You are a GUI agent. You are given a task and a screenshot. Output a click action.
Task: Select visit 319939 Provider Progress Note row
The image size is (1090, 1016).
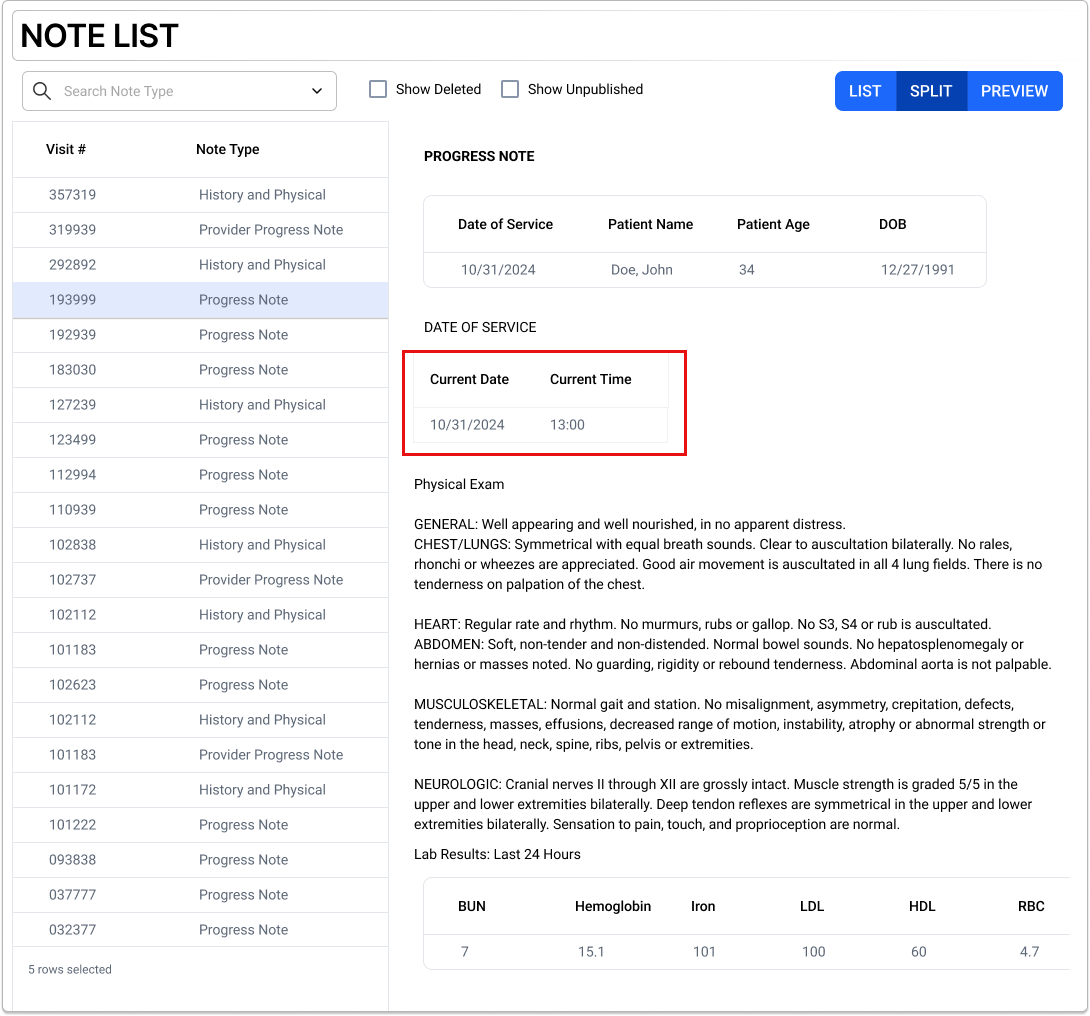click(x=200, y=230)
